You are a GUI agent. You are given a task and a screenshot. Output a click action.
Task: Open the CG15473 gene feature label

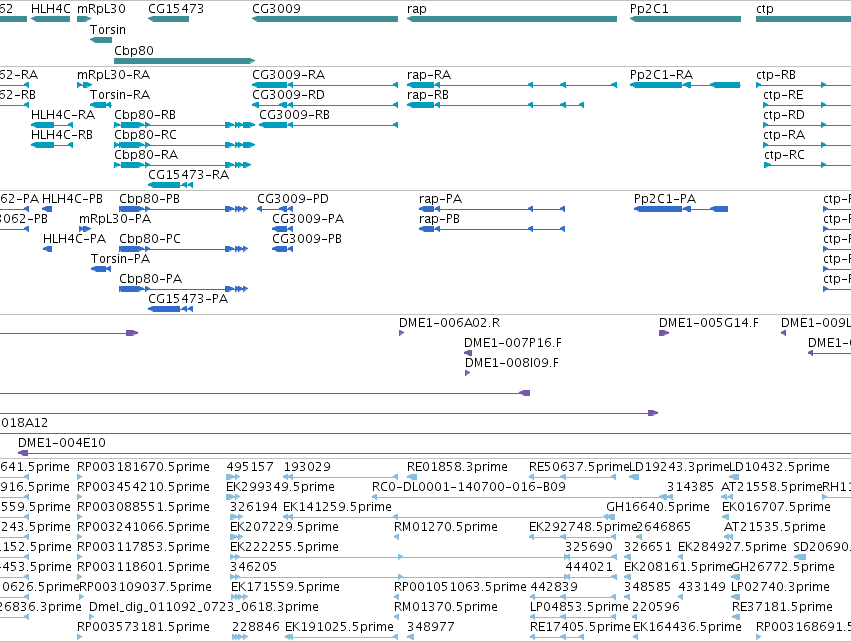pyautogui.click(x=176, y=9)
